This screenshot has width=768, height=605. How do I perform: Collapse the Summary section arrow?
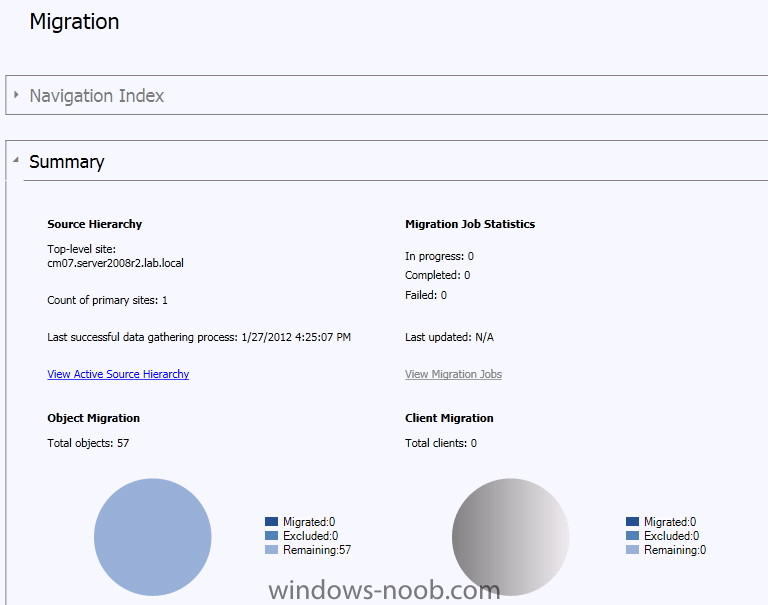pos(16,160)
